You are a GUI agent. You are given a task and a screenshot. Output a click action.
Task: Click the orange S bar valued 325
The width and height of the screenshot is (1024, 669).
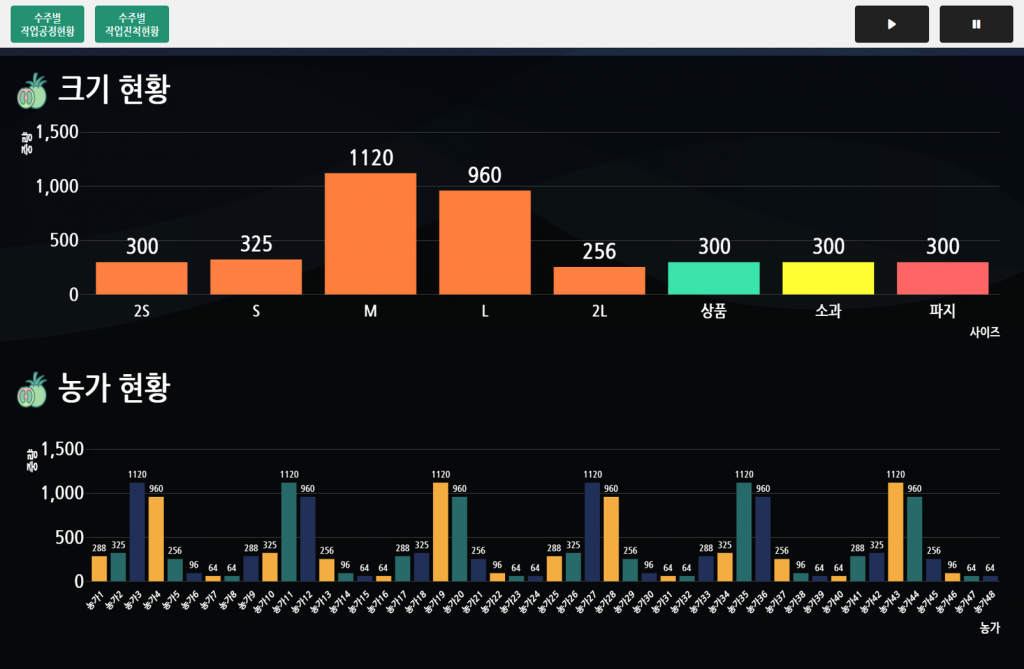(x=256, y=277)
